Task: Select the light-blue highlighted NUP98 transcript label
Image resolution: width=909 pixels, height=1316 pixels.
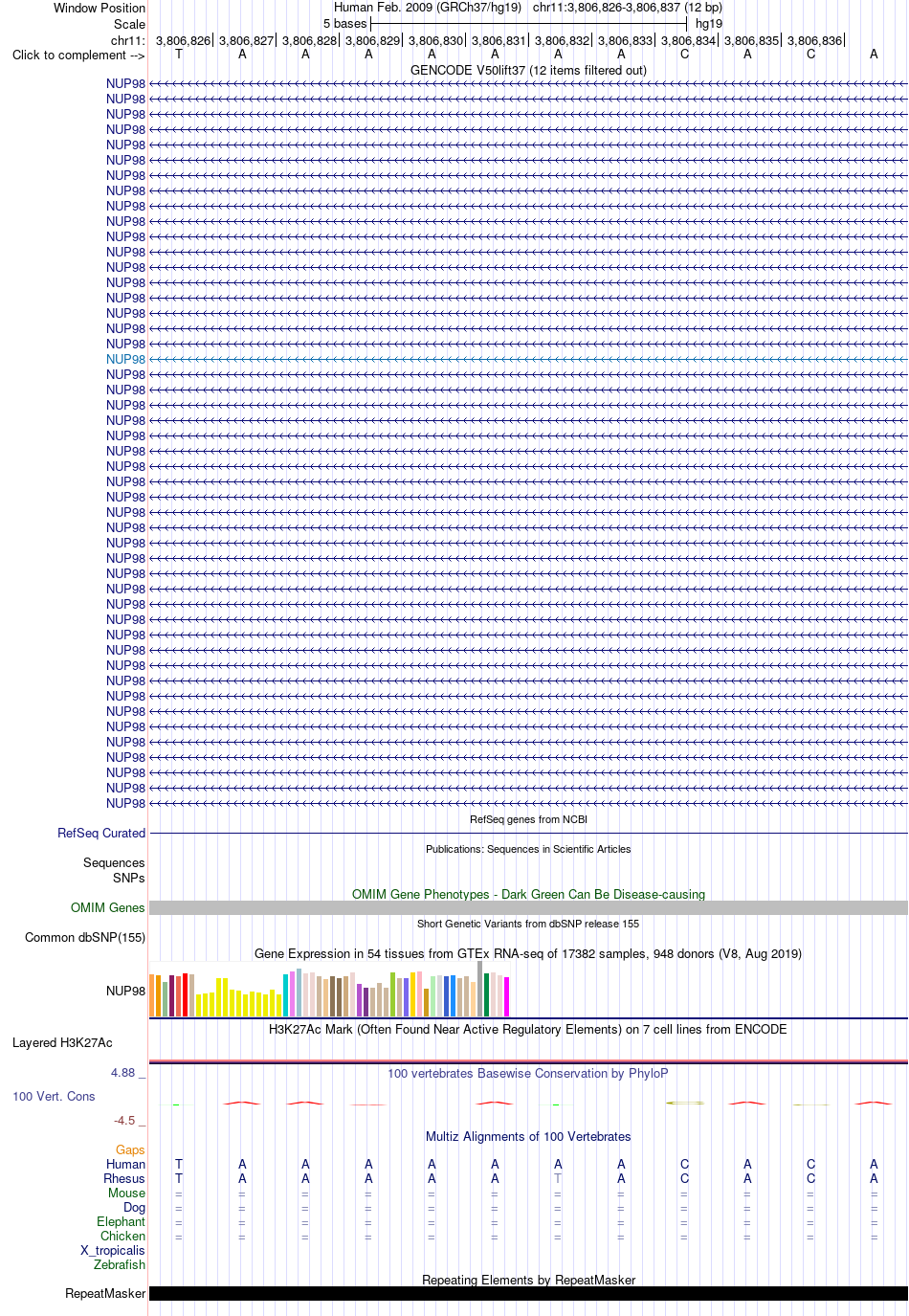Action: click(125, 360)
